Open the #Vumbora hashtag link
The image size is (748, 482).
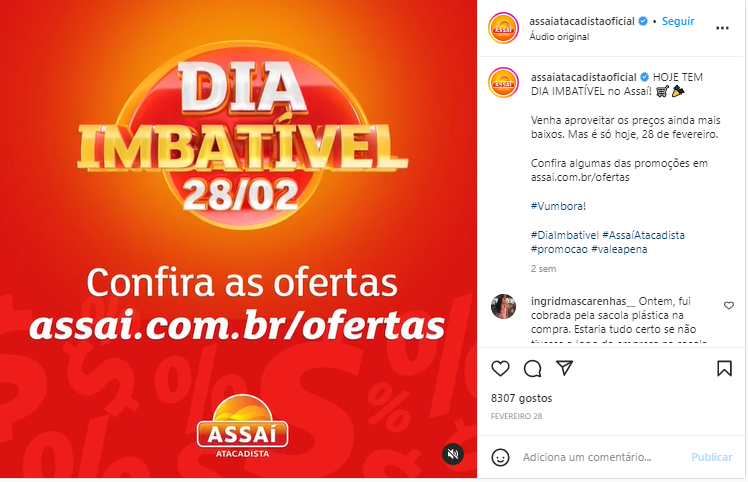(558, 206)
